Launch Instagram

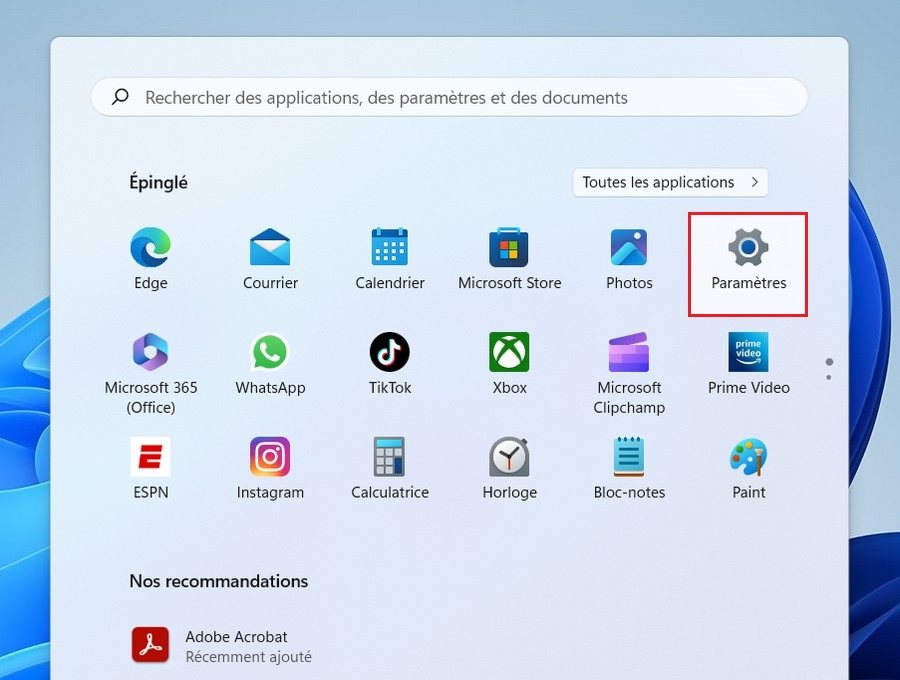[x=270, y=468]
